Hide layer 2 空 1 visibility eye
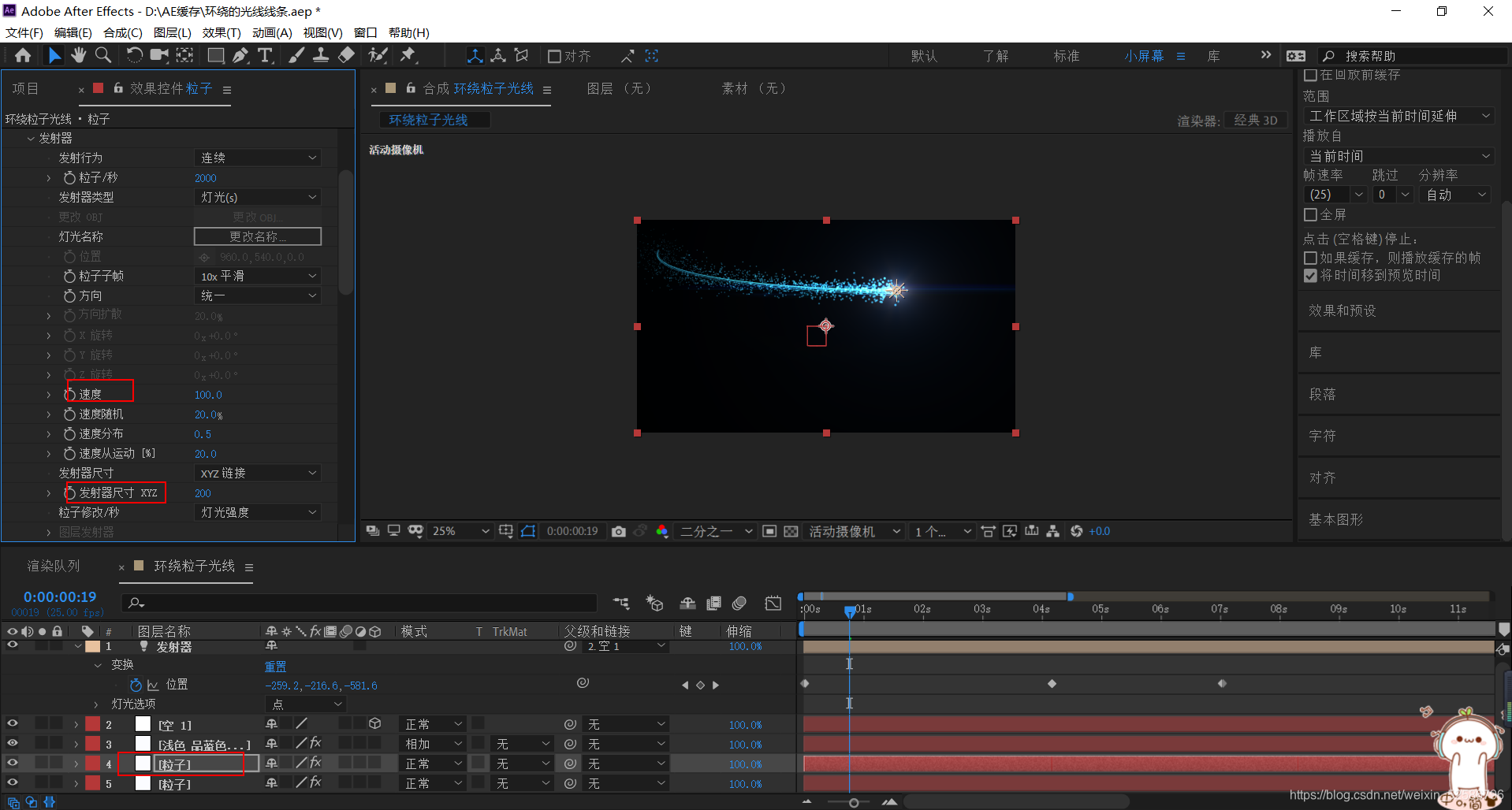The width and height of the screenshot is (1512, 810). tap(12, 723)
